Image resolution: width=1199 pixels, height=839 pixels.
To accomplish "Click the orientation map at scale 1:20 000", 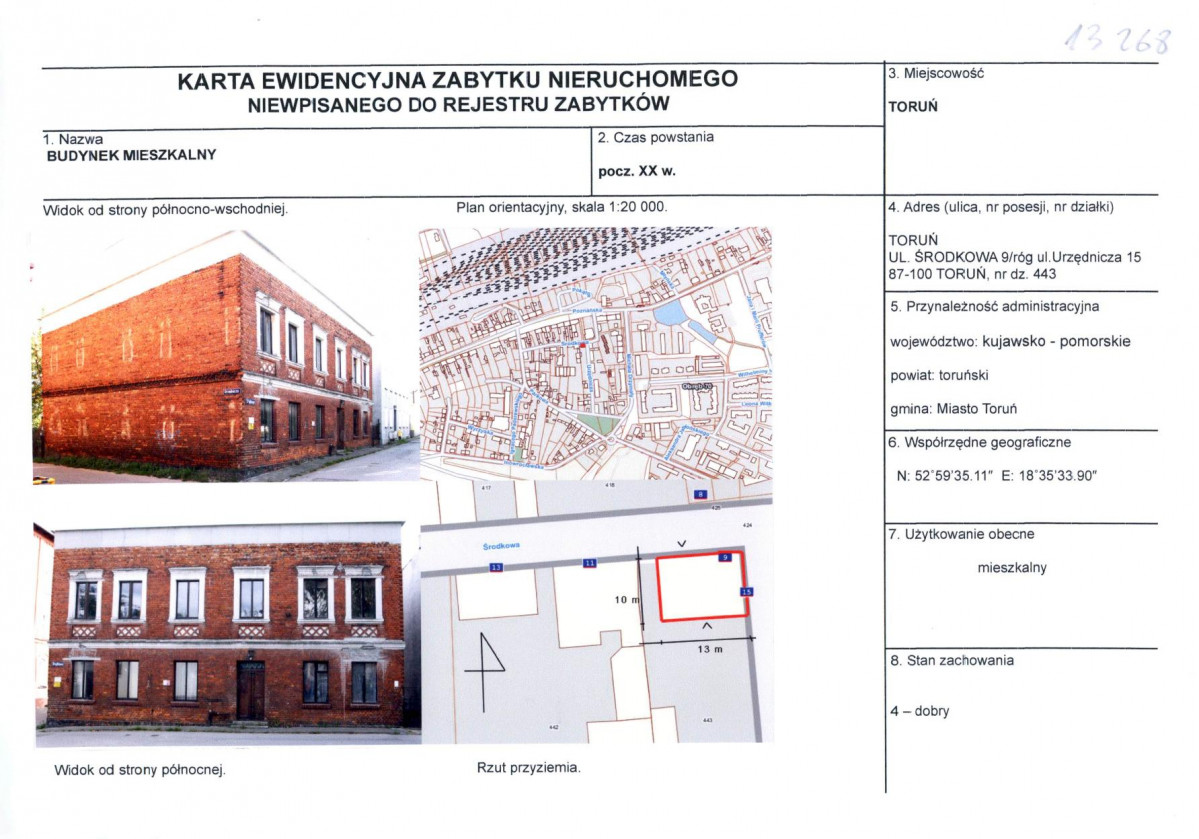I will 595,353.
